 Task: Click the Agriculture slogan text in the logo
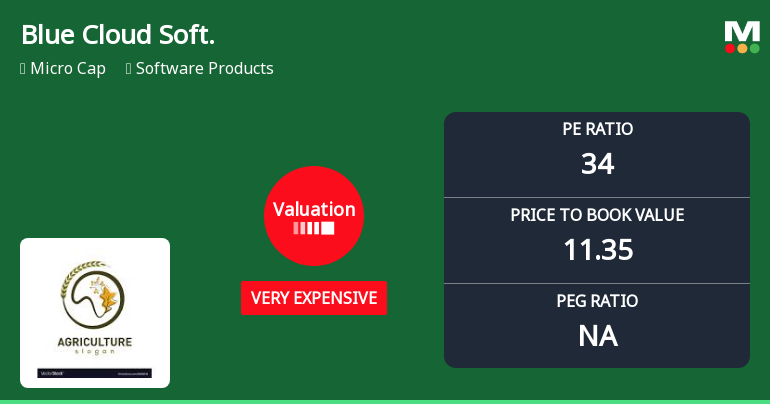pyautogui.click(x=95, y=346)
